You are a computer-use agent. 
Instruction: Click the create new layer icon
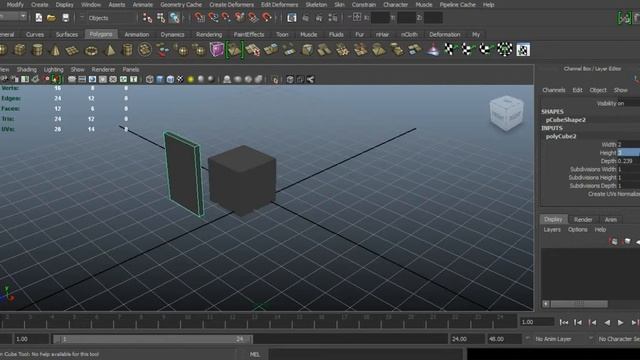pyautogui.click(x=613, y=242)
